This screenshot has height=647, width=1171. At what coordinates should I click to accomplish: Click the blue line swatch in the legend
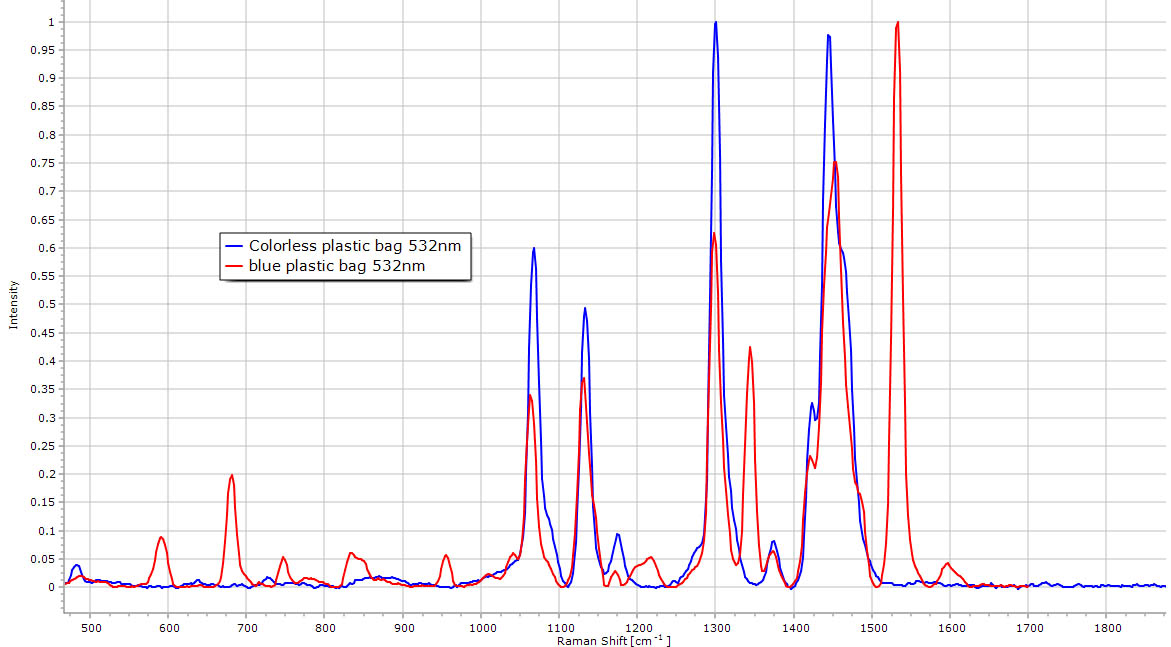coord(236,245)
